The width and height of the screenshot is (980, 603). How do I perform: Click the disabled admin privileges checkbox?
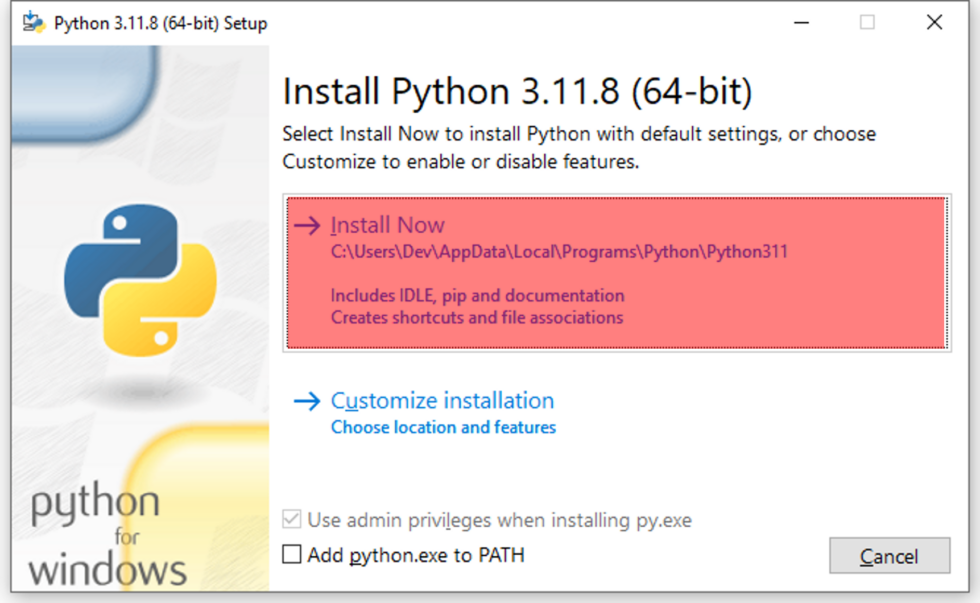(290, 519)
